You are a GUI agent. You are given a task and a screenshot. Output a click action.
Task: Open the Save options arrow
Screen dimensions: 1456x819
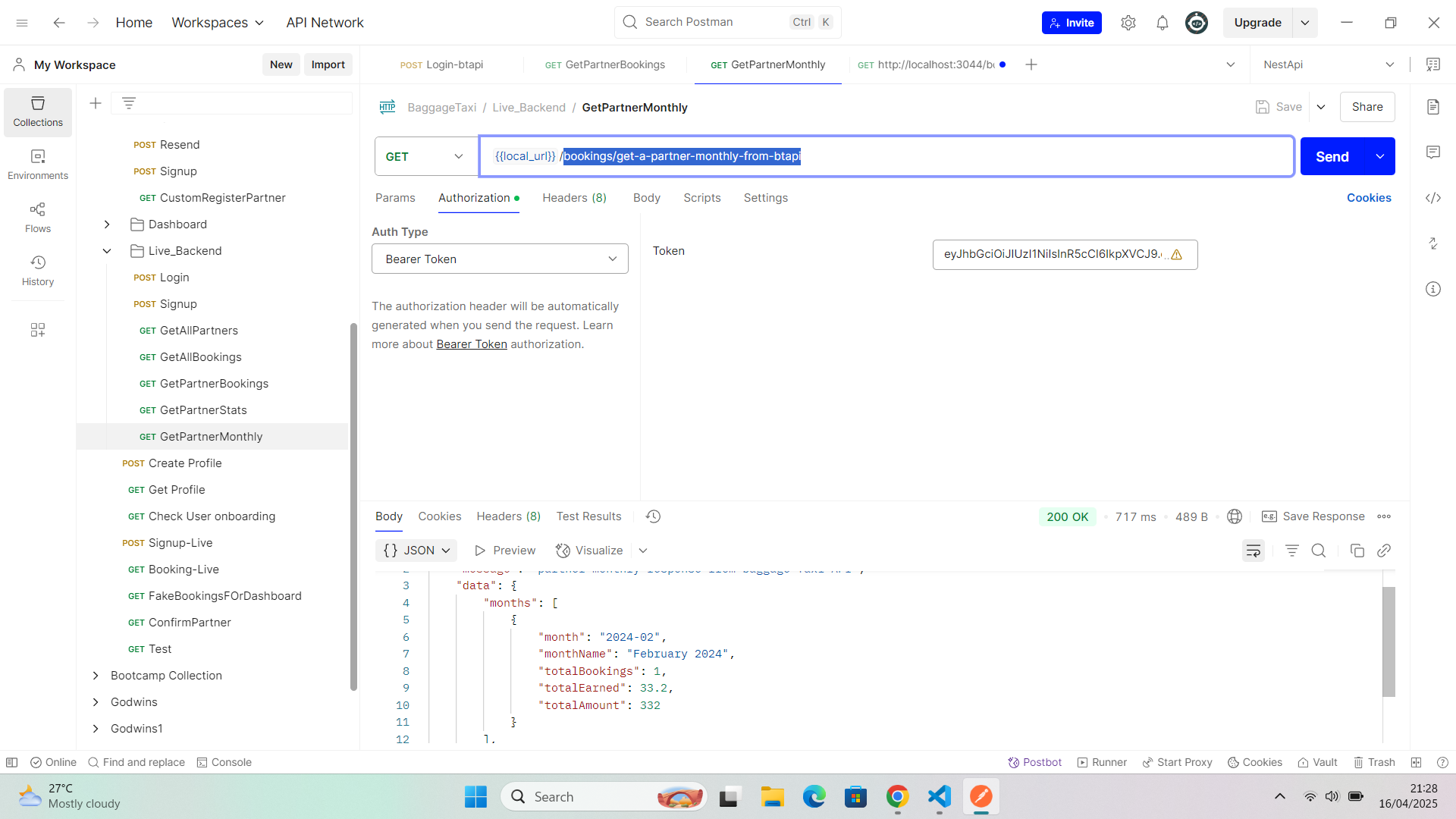click(1321, 107)
